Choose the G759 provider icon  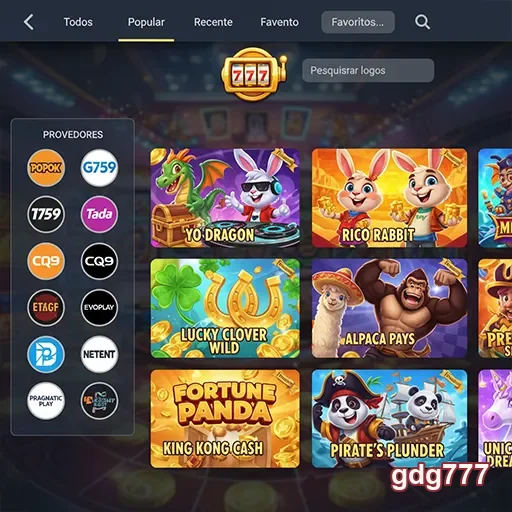99,168
